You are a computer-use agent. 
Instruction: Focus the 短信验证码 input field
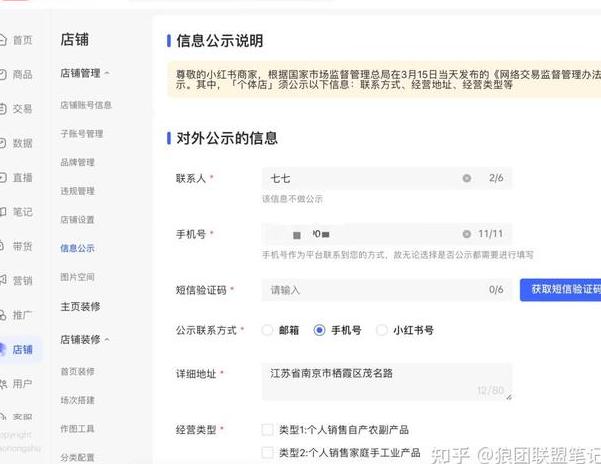coord(386,290)
